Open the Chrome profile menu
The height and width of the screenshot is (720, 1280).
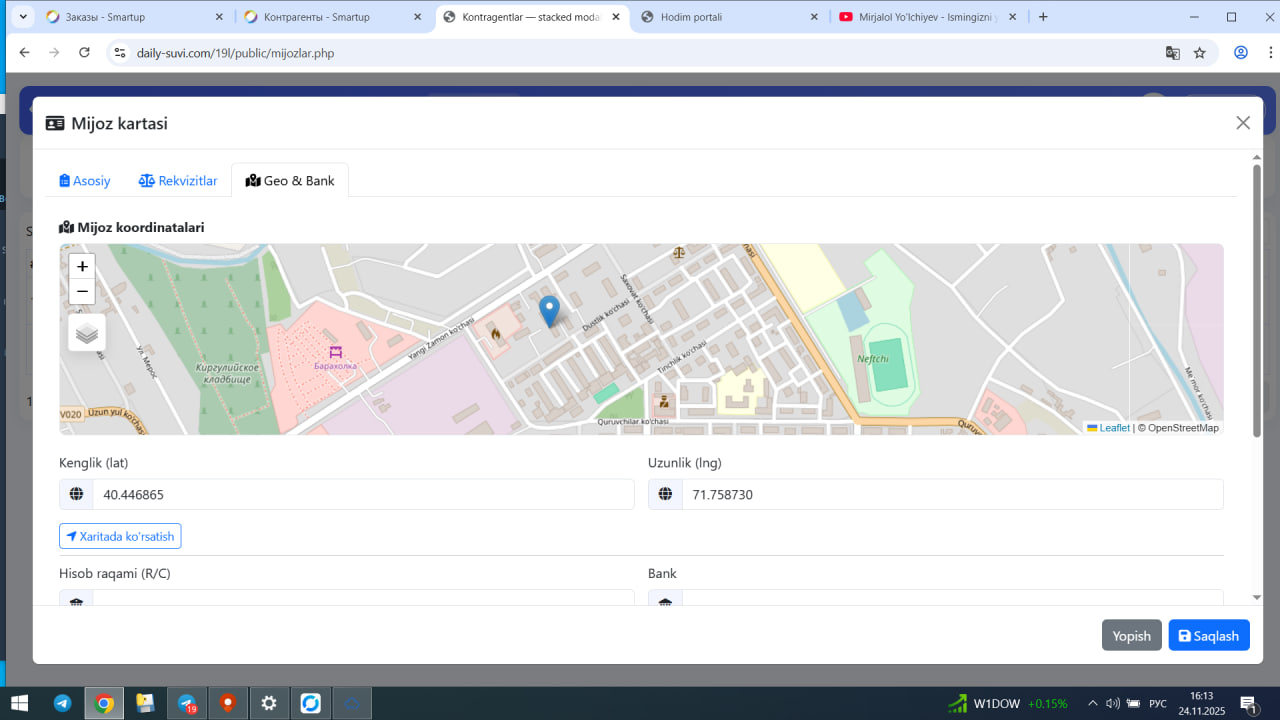(1241, 53)
